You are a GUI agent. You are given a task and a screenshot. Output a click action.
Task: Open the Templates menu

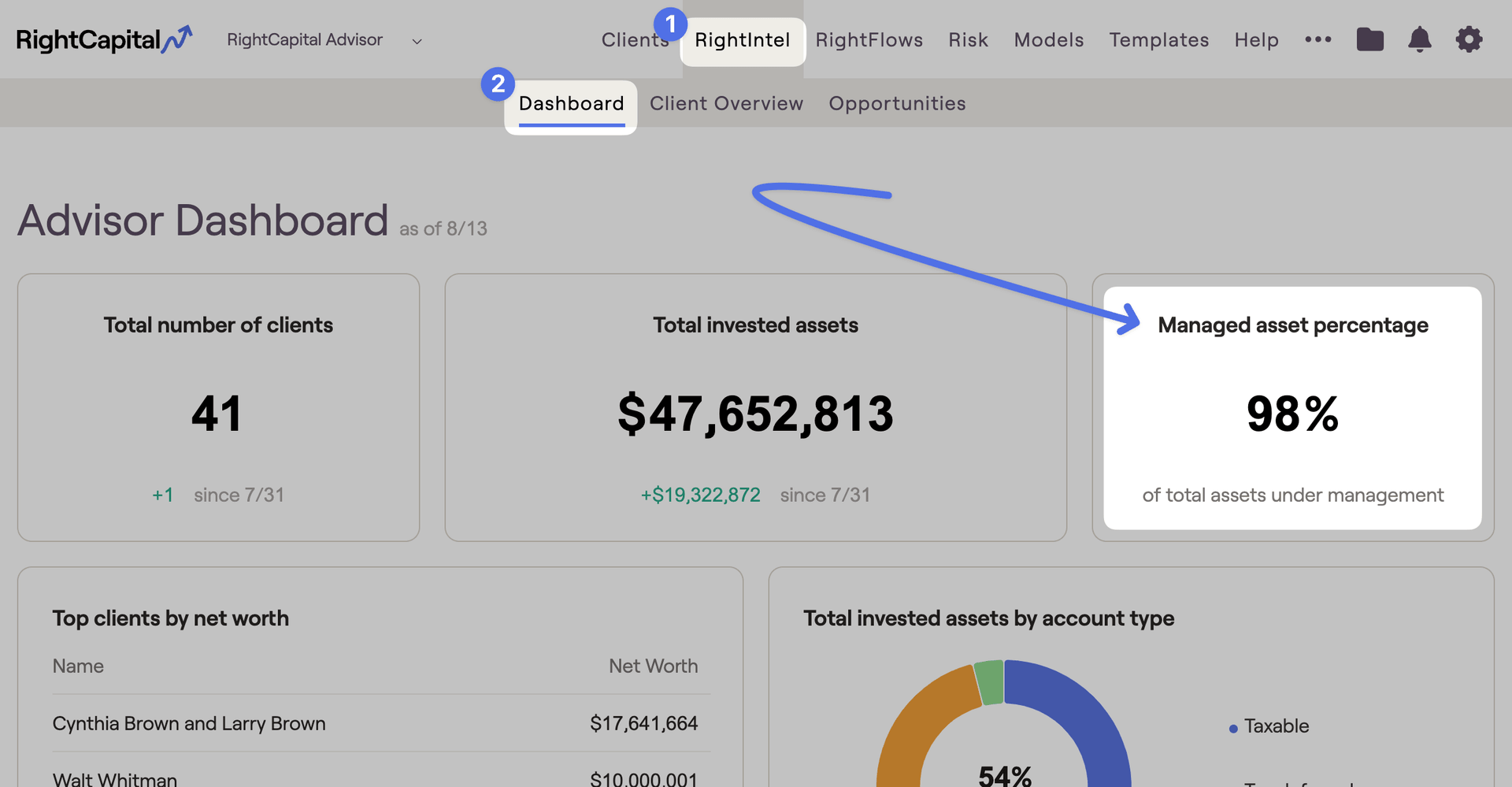point(1159,40)
